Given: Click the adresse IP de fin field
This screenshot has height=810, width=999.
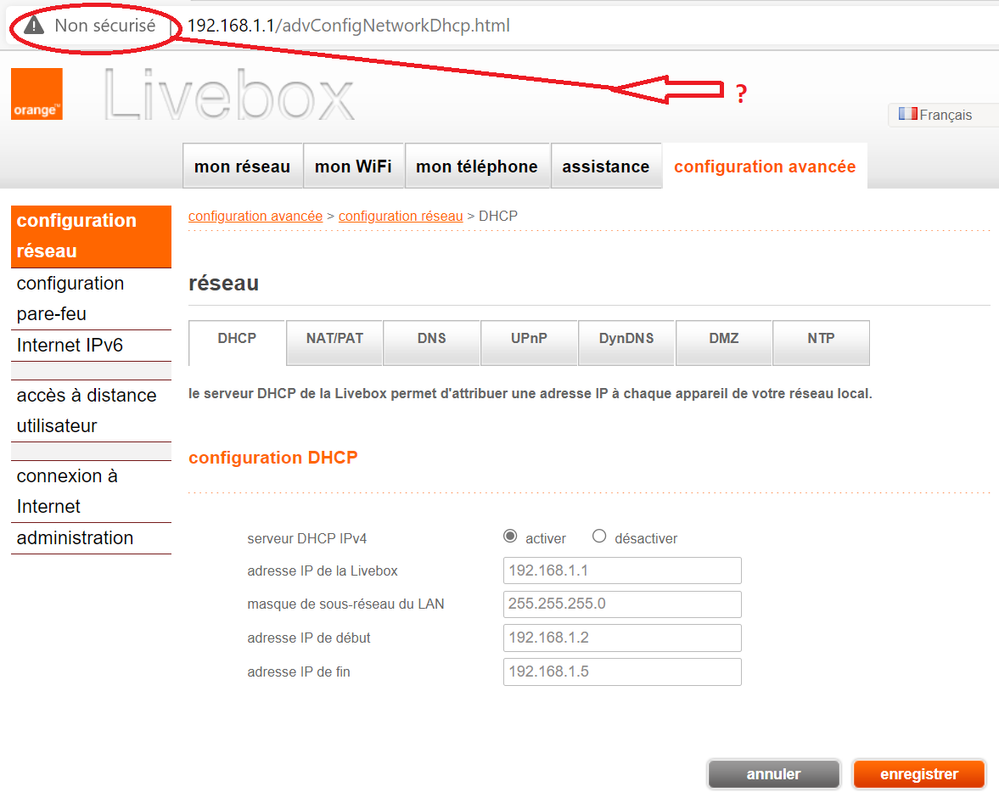Looking at the screenshot, I should pyautogui.click(x=622, y=672).
